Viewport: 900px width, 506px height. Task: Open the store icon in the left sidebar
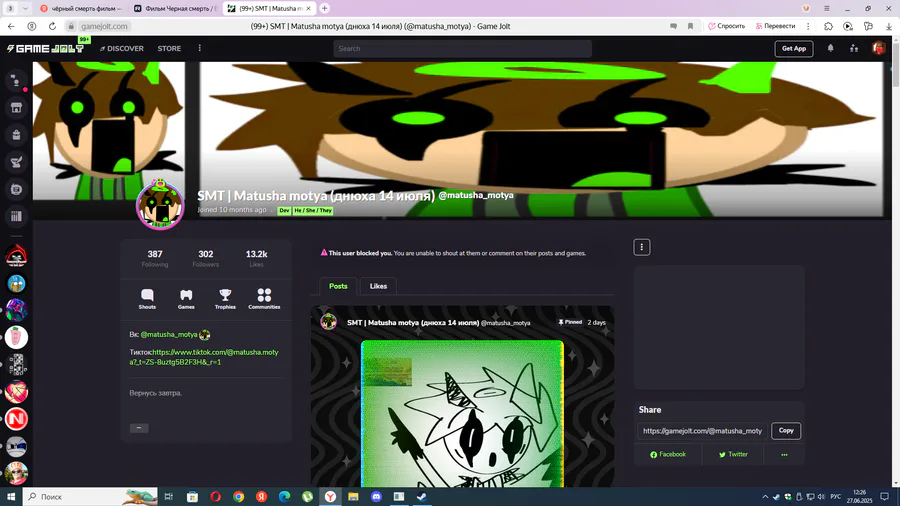tap(16, 108)
